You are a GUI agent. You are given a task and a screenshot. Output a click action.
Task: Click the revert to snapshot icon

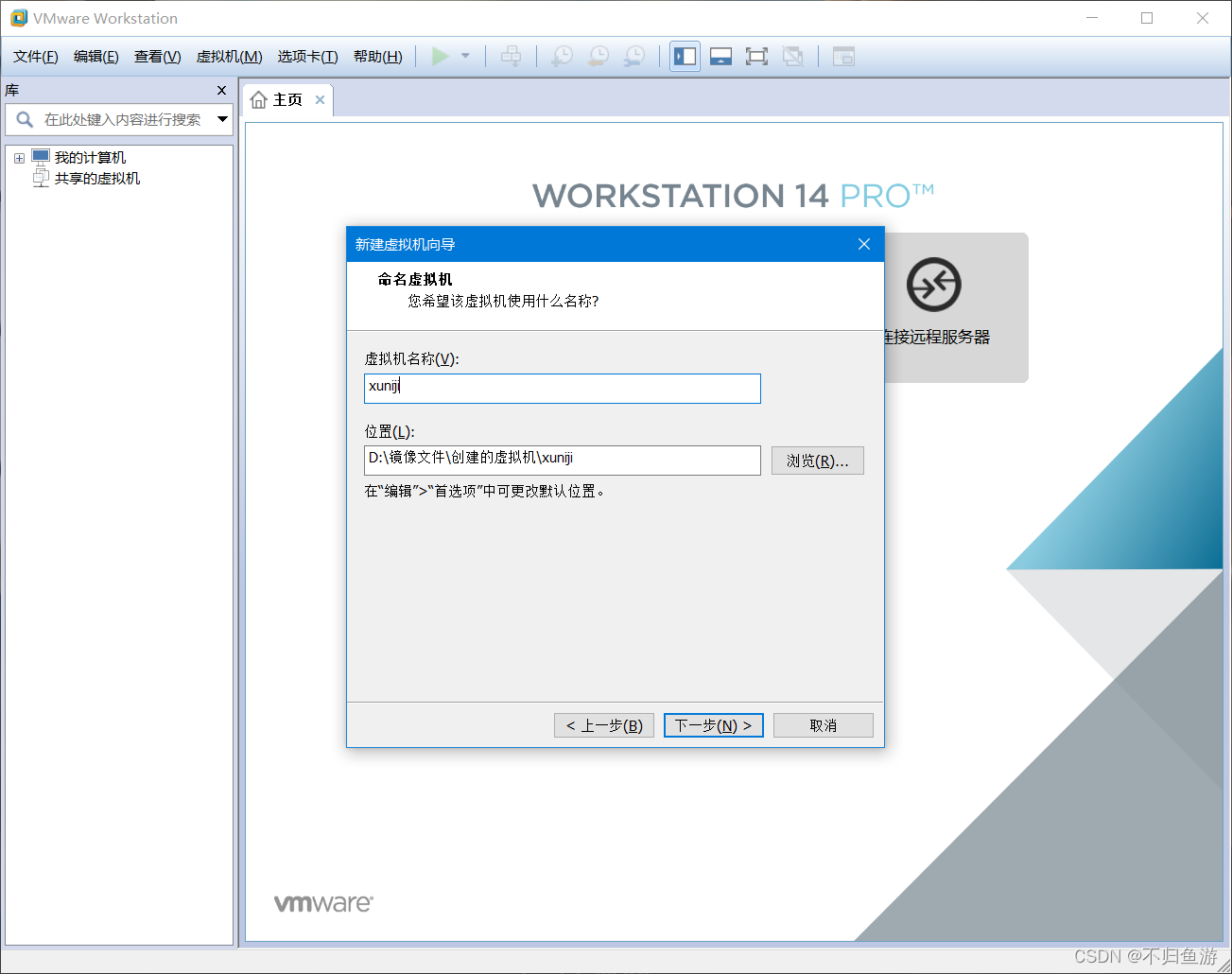click(x=599, y=57)
